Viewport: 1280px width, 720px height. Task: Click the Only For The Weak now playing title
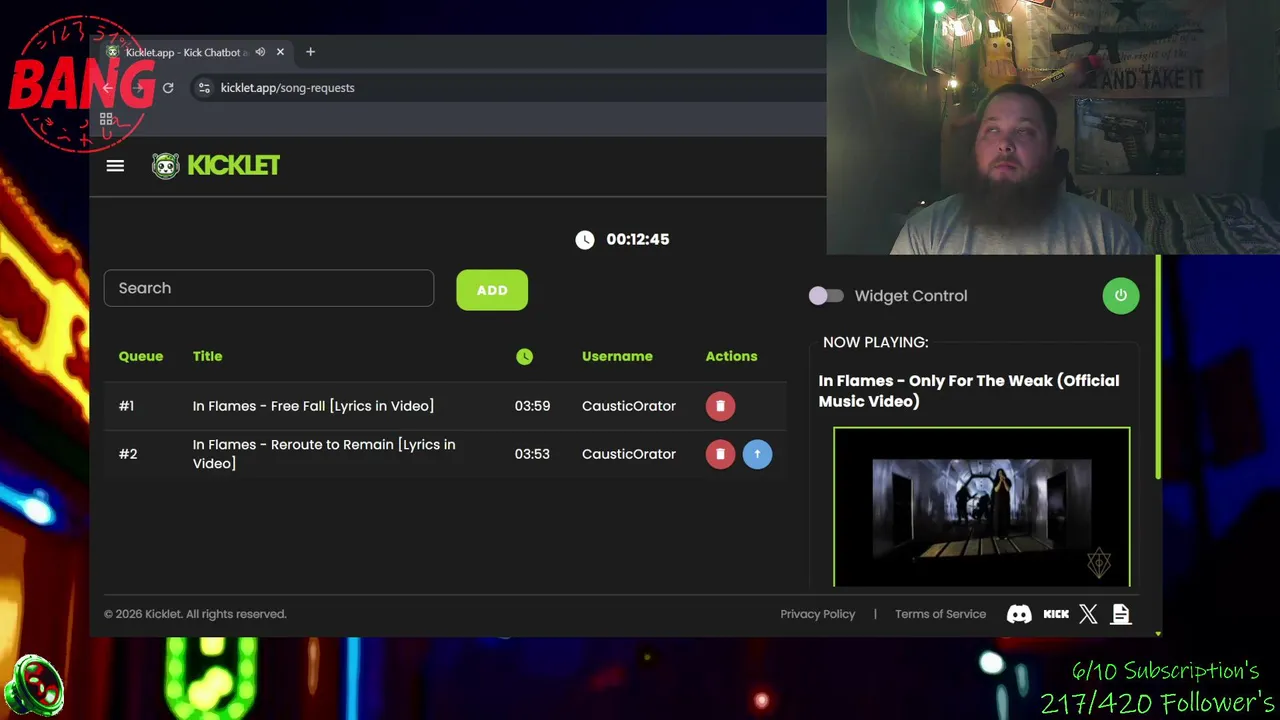click(x=969, y=391)
